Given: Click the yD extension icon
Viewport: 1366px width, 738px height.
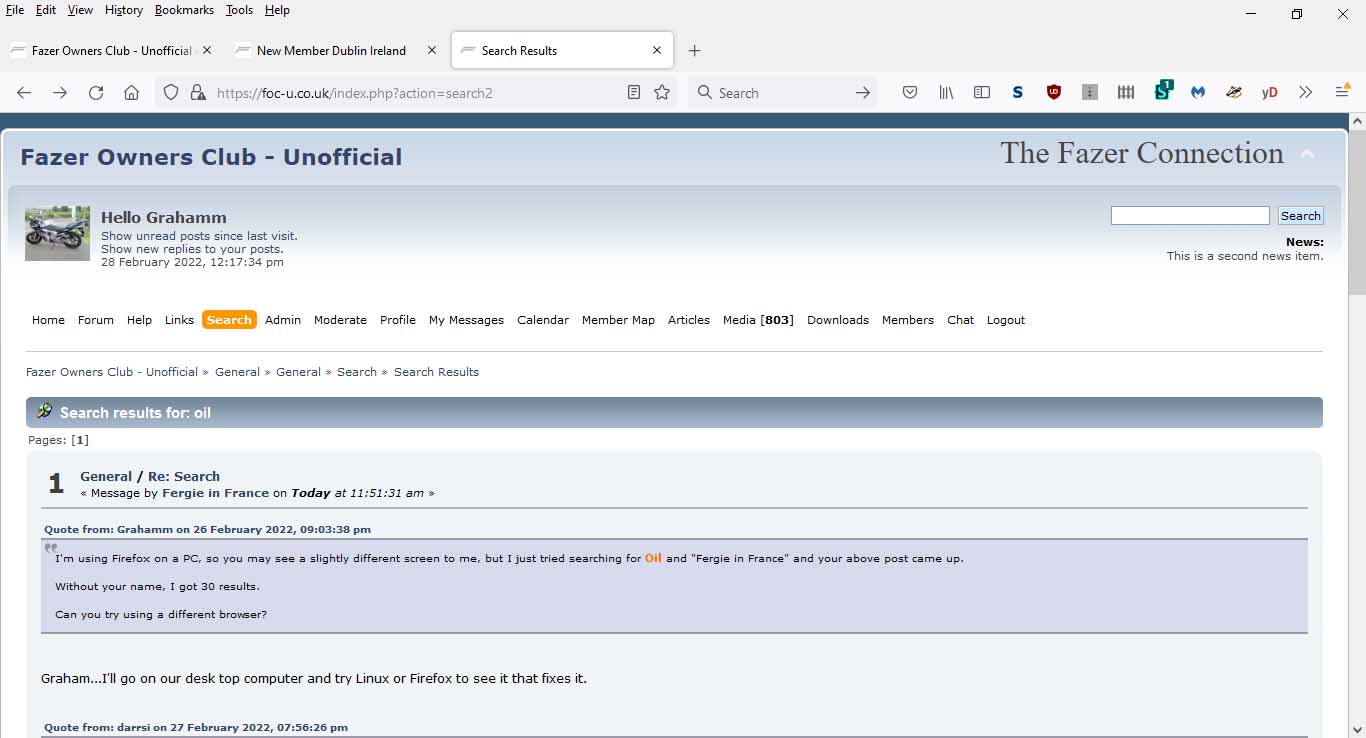Looking at the screenshot, I should click(x=1269, y=93).
